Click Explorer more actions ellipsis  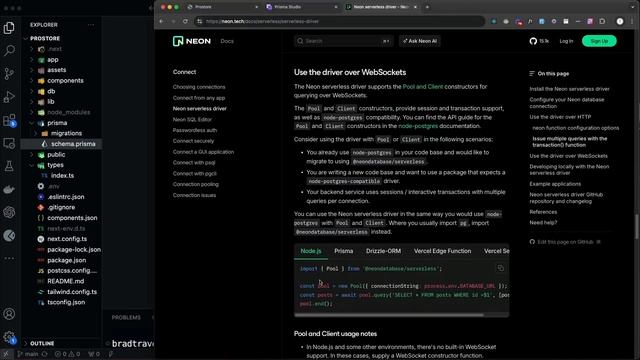click(91, 25)
